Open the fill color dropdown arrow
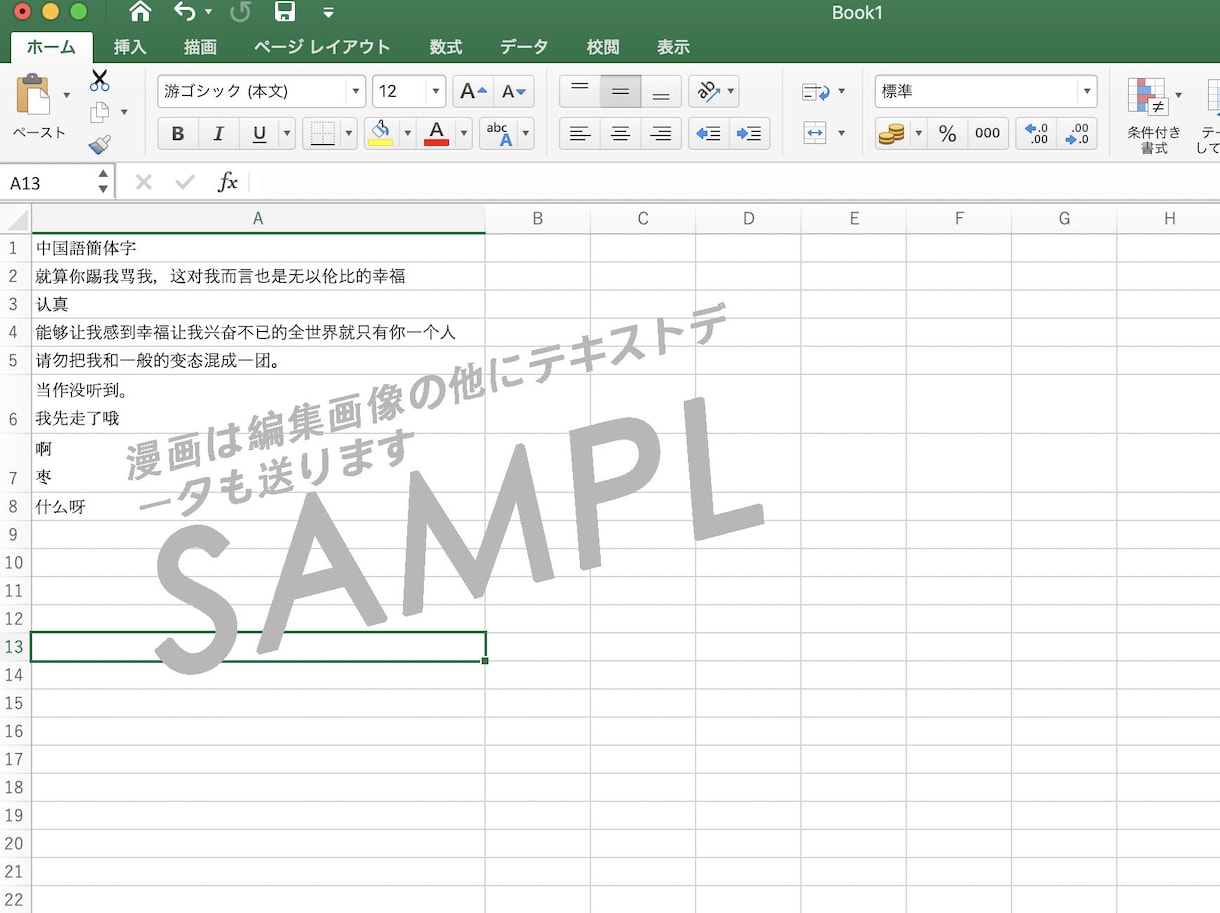 [407, 133]
